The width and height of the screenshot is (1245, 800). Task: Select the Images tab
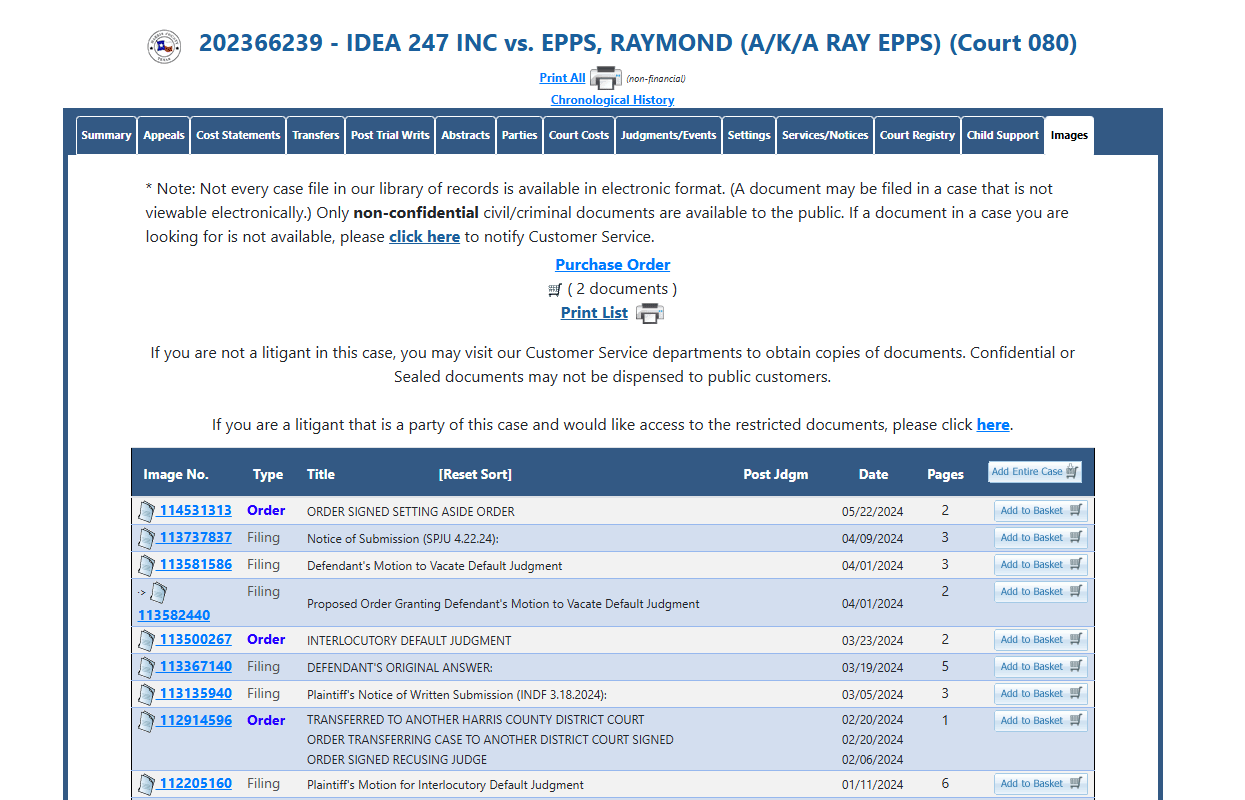pyautogui.click(x=1069, y=136)
